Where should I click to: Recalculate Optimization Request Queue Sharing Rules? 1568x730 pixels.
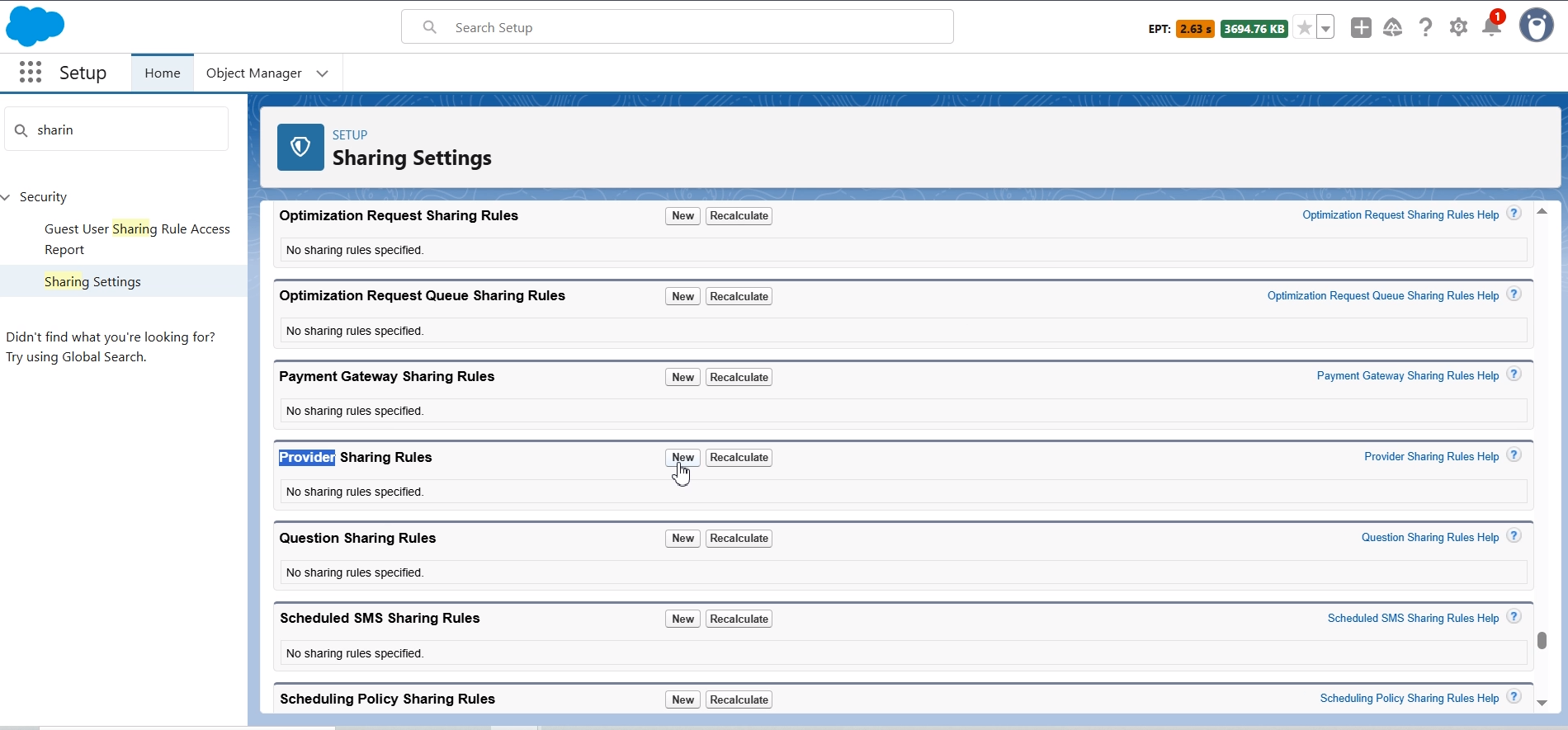(739, 296)
